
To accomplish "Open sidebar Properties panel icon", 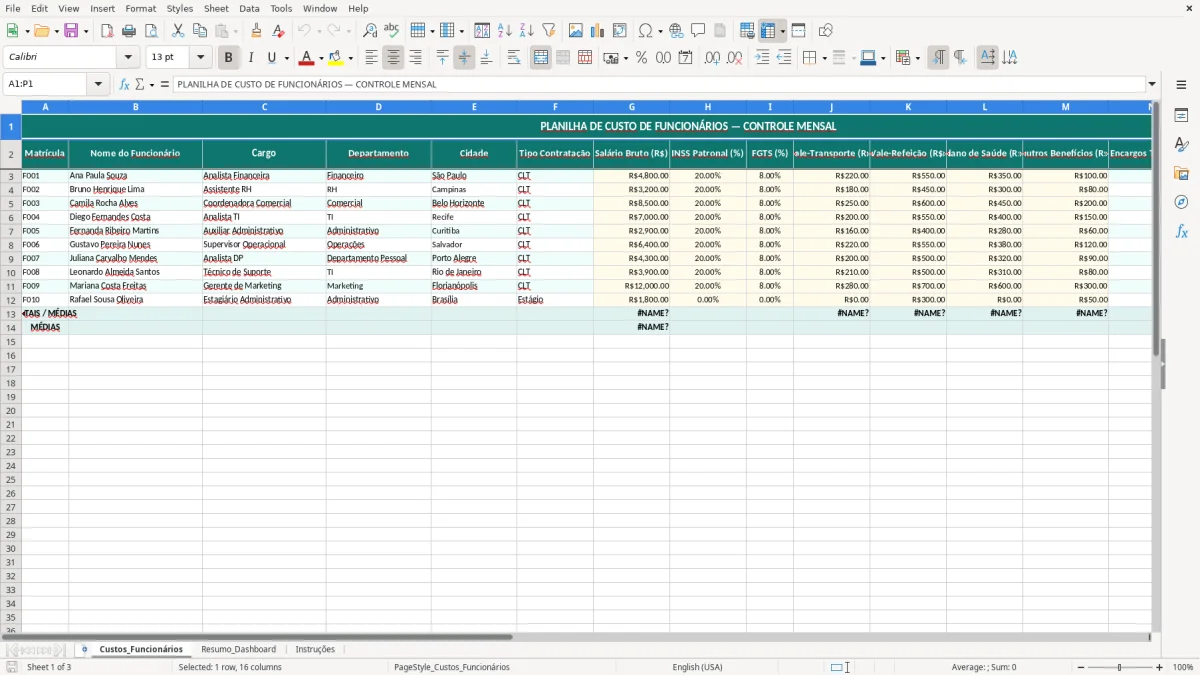I will click(1181, 115).
